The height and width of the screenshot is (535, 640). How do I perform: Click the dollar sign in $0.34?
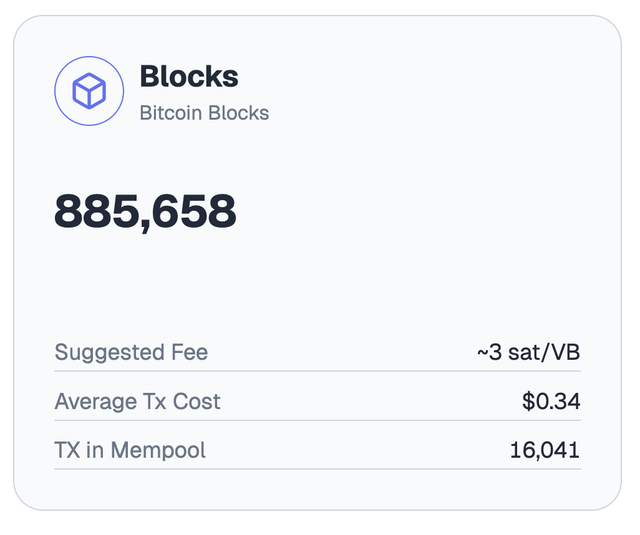(x=528, y=402)
